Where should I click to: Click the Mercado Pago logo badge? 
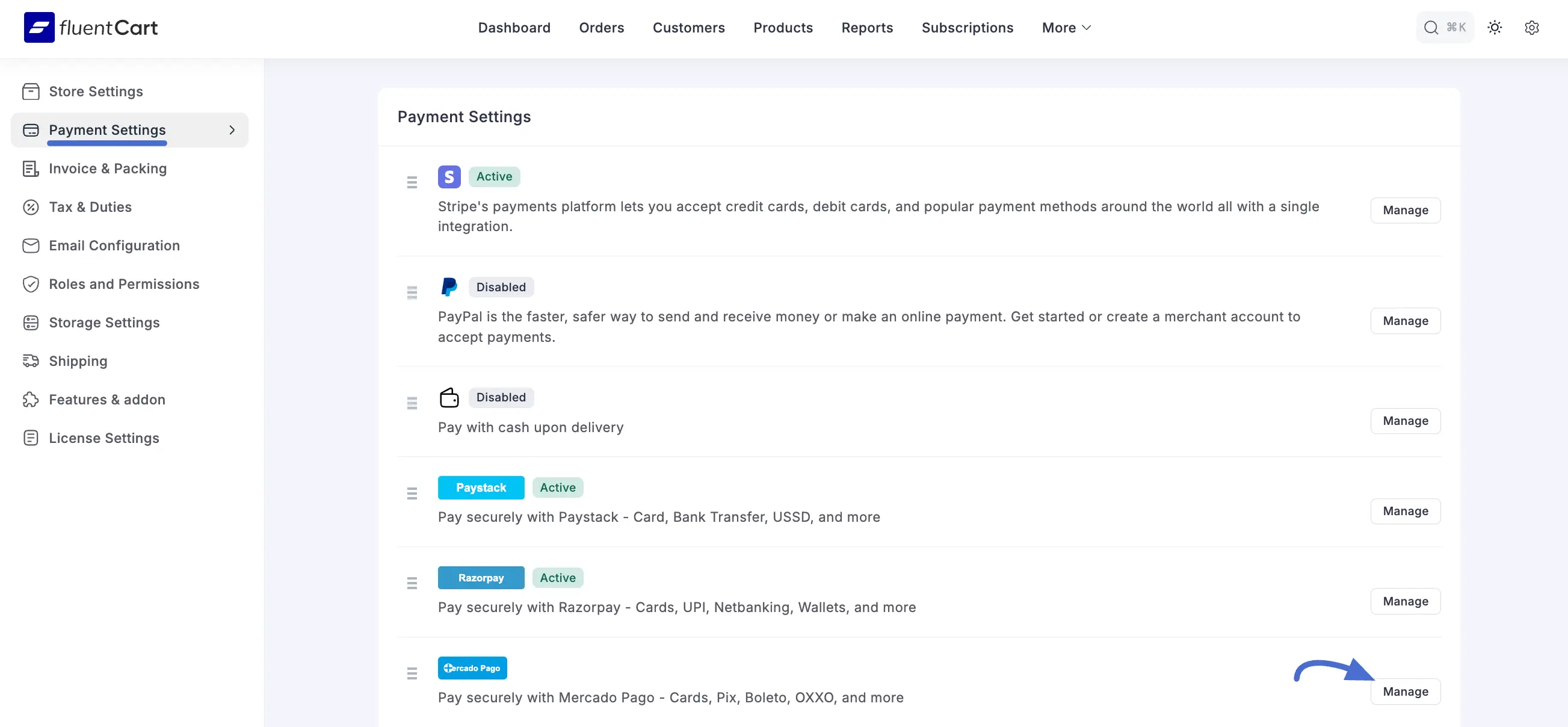click(x=472, y=668)
